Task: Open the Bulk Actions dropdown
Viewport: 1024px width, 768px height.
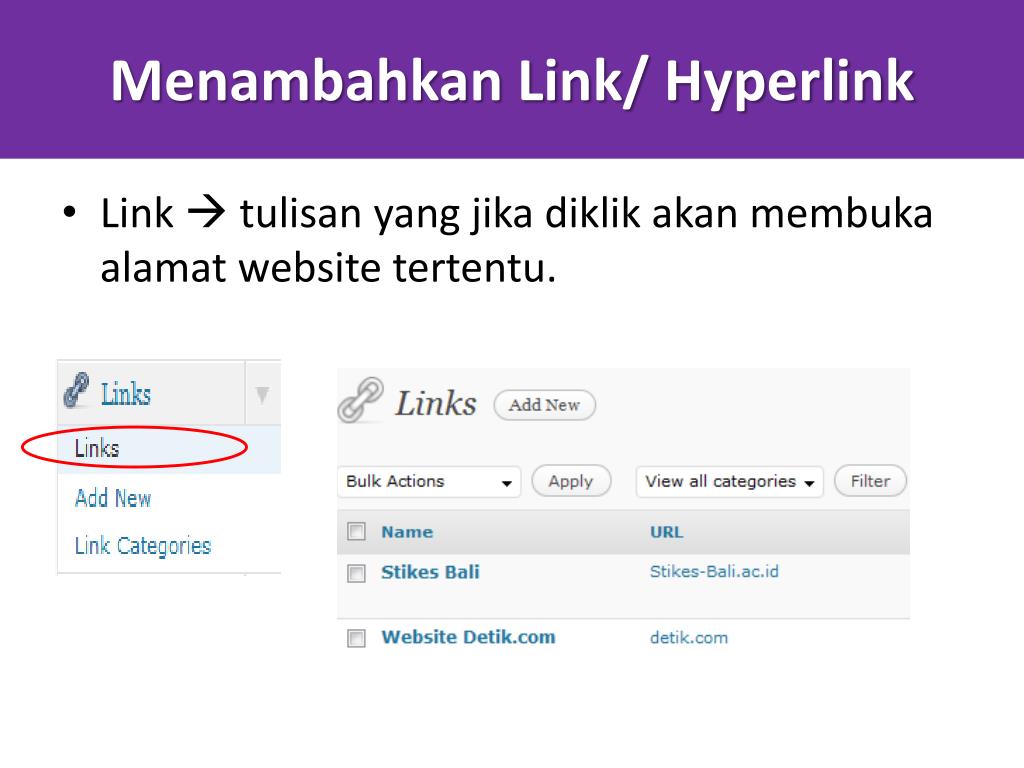Action: (x=429, y=482)
